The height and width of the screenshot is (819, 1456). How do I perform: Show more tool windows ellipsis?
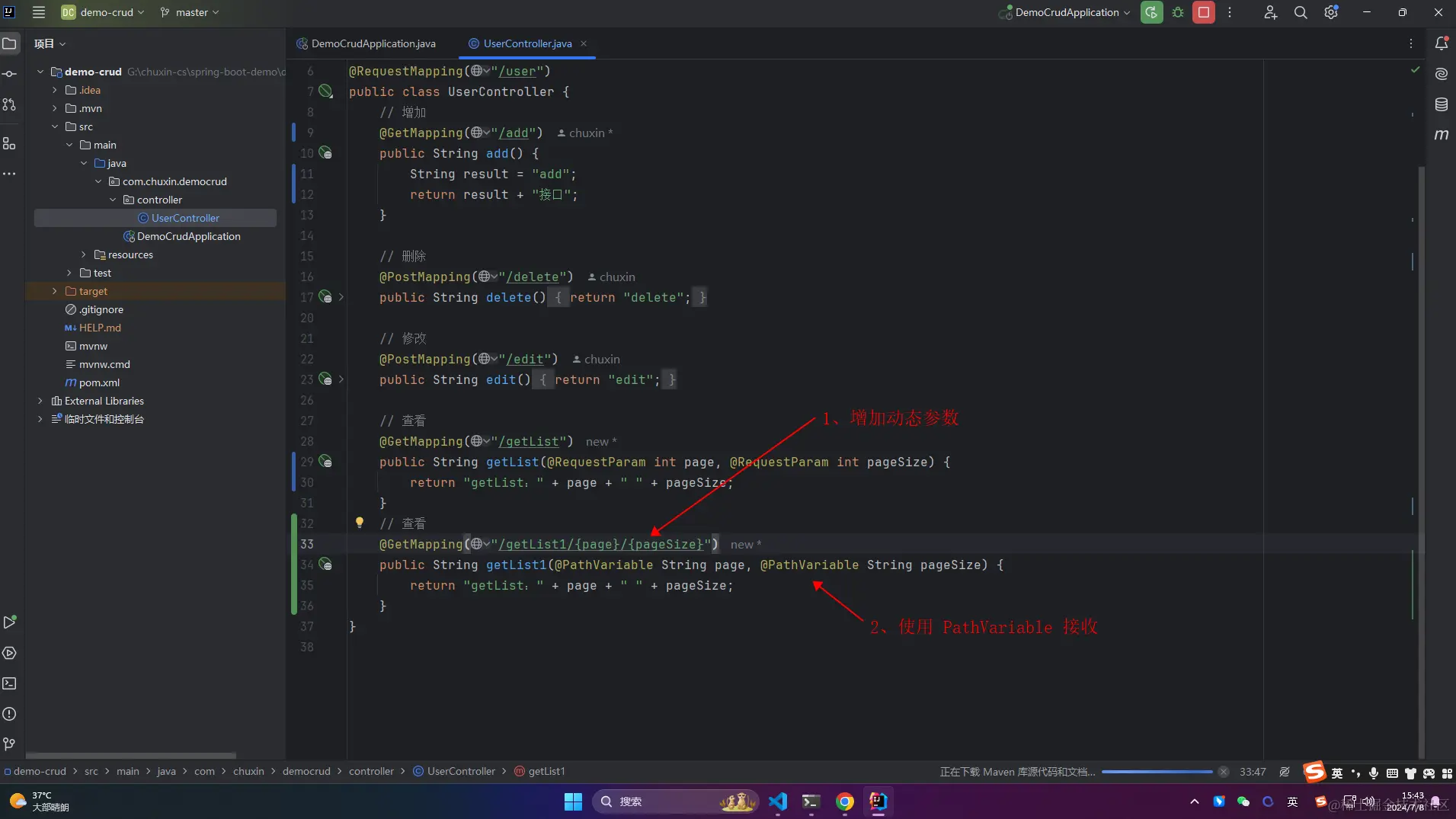pos(9,174)
